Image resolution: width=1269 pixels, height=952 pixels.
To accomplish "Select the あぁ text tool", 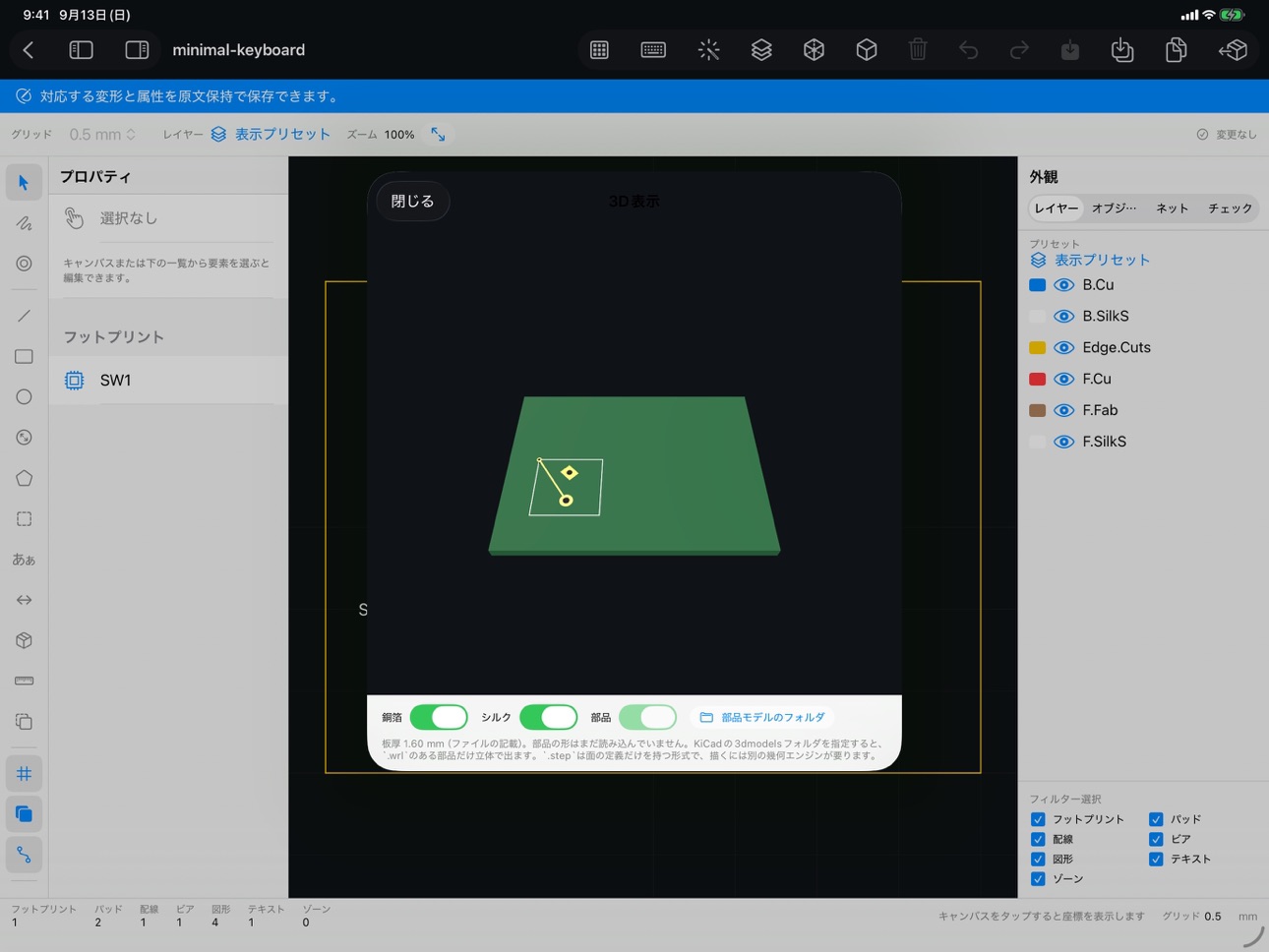I will [x=24, y=560].
